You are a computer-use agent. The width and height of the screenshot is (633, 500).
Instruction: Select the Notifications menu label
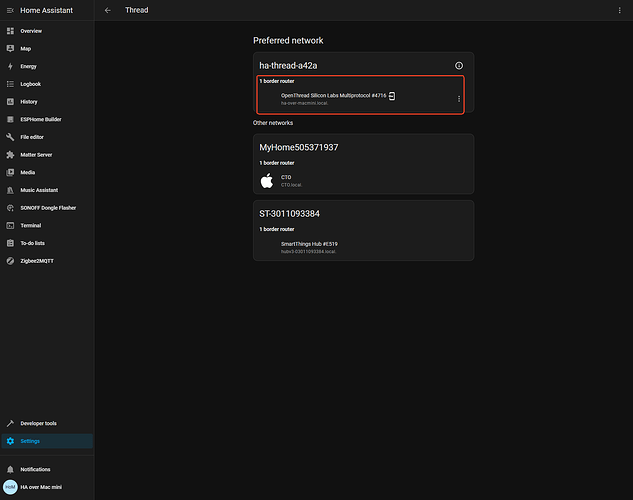pyautogui.click(x=36, y=469)
